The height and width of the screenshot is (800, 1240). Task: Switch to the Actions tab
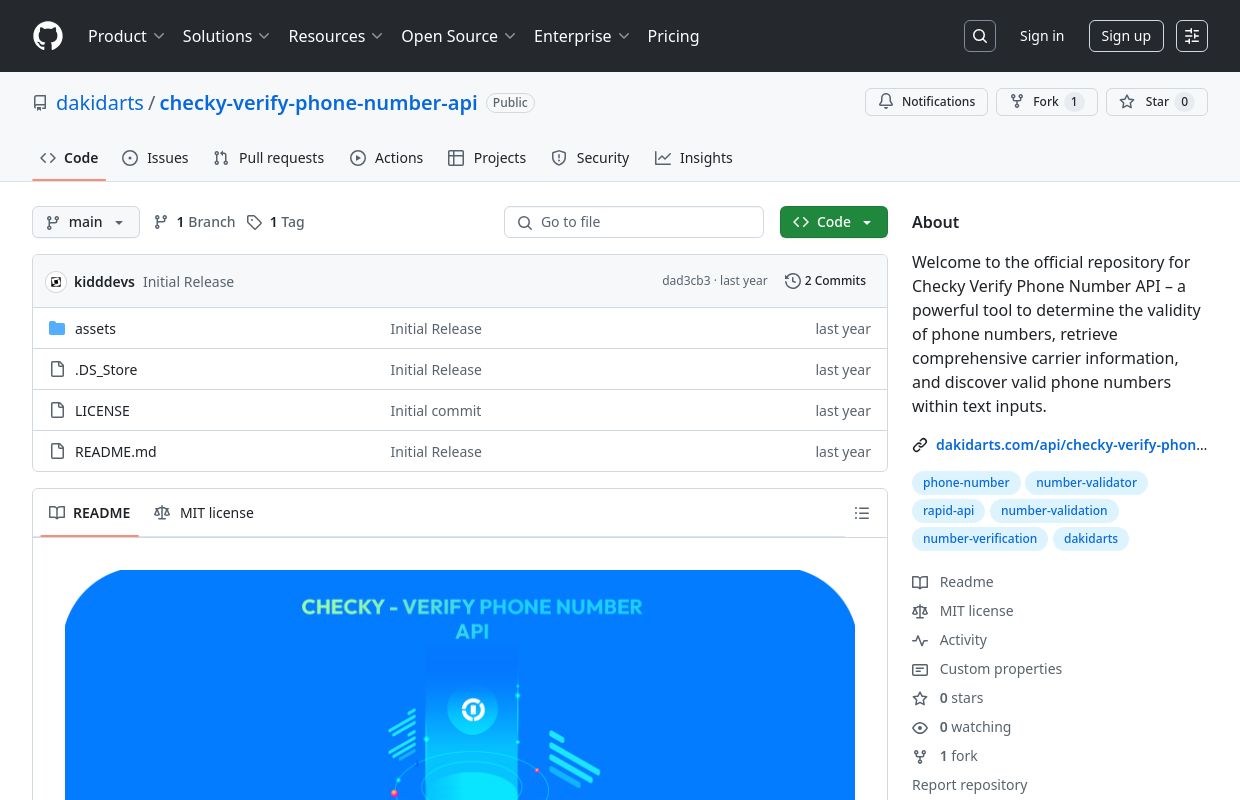point(386,158)
